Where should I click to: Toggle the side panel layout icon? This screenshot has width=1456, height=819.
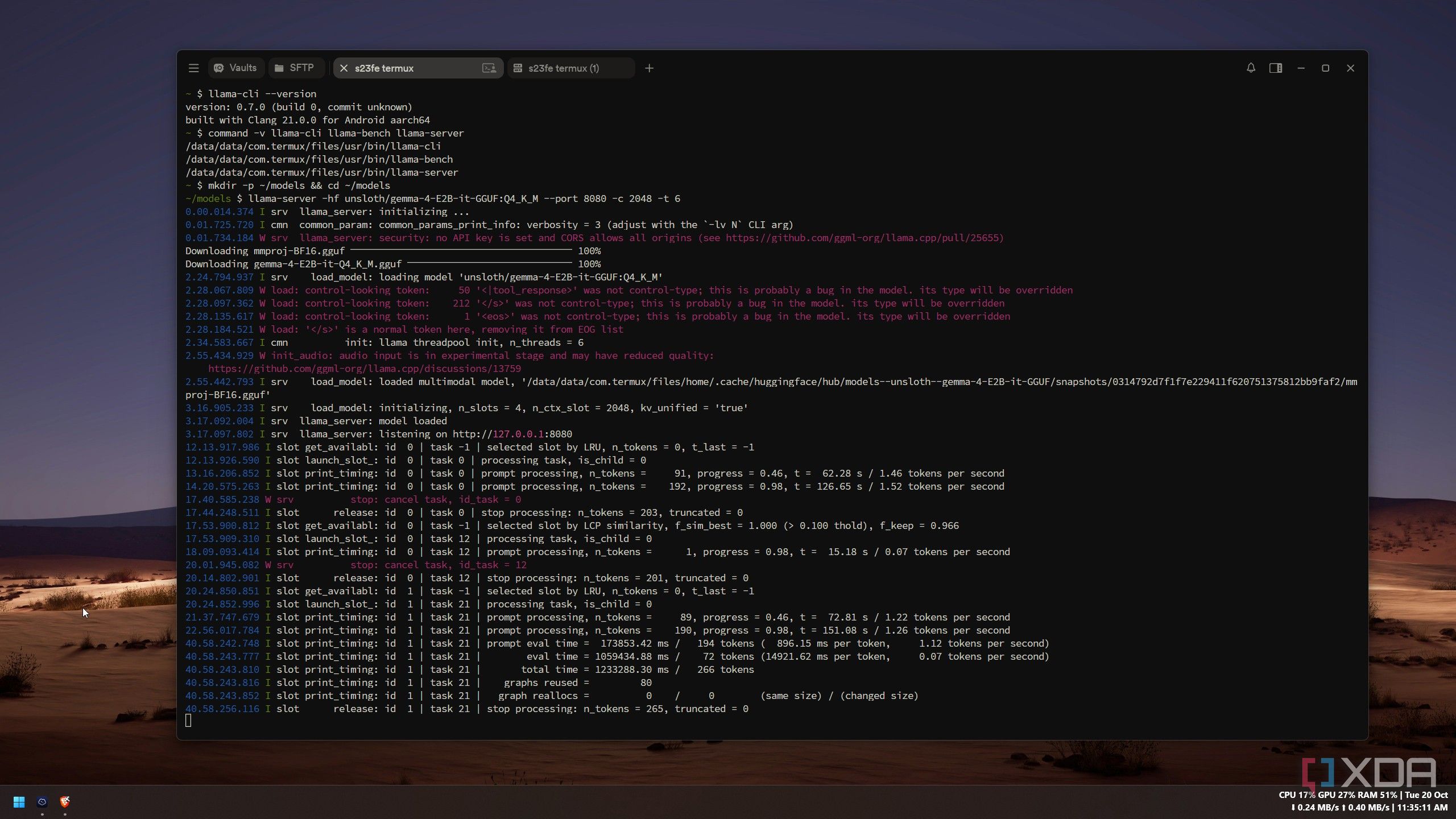(x=1276, y=68)
